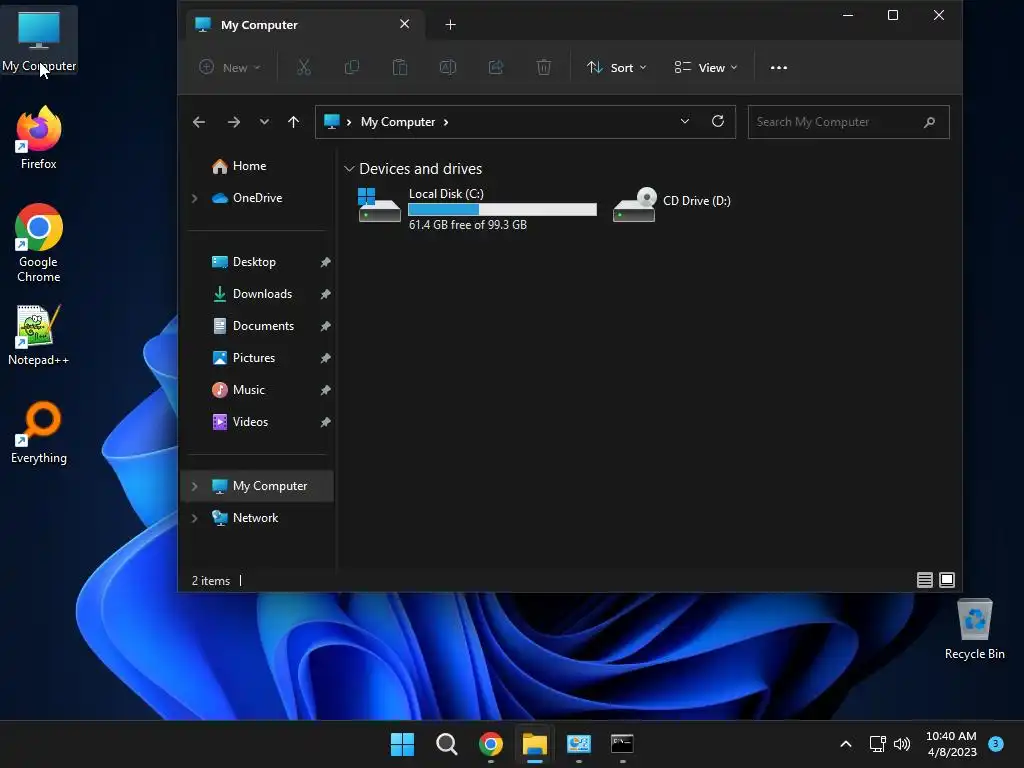Open taskbar Search

[447, 744]
